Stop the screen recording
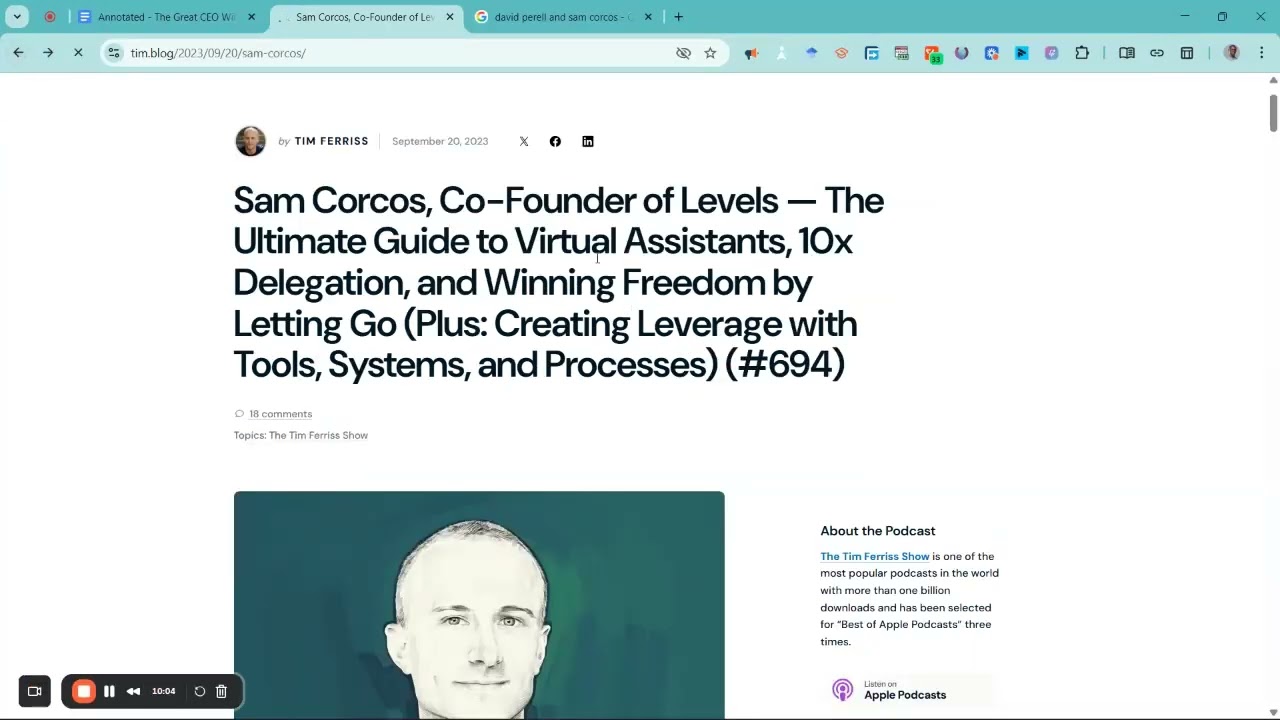This screenshot has width=1280, height=720. coord(84,691)
